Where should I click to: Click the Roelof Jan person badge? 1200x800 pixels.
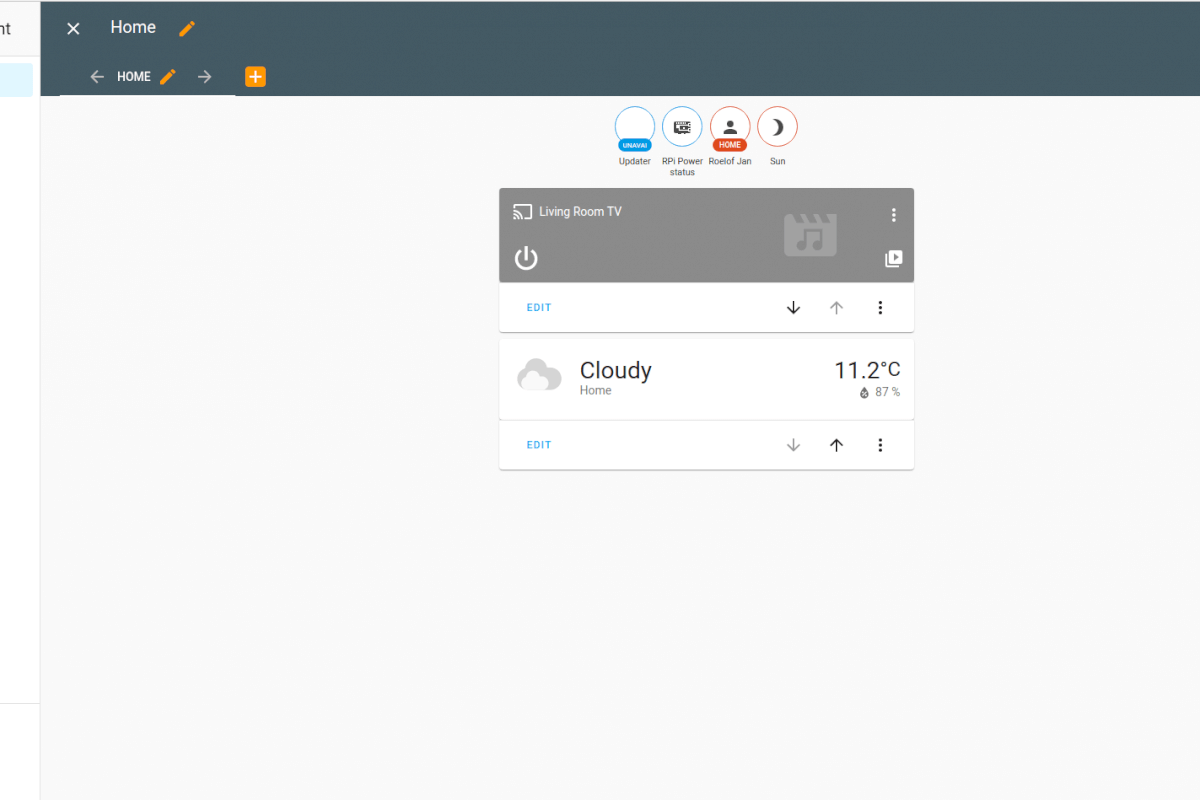click(x=730, y=127)
